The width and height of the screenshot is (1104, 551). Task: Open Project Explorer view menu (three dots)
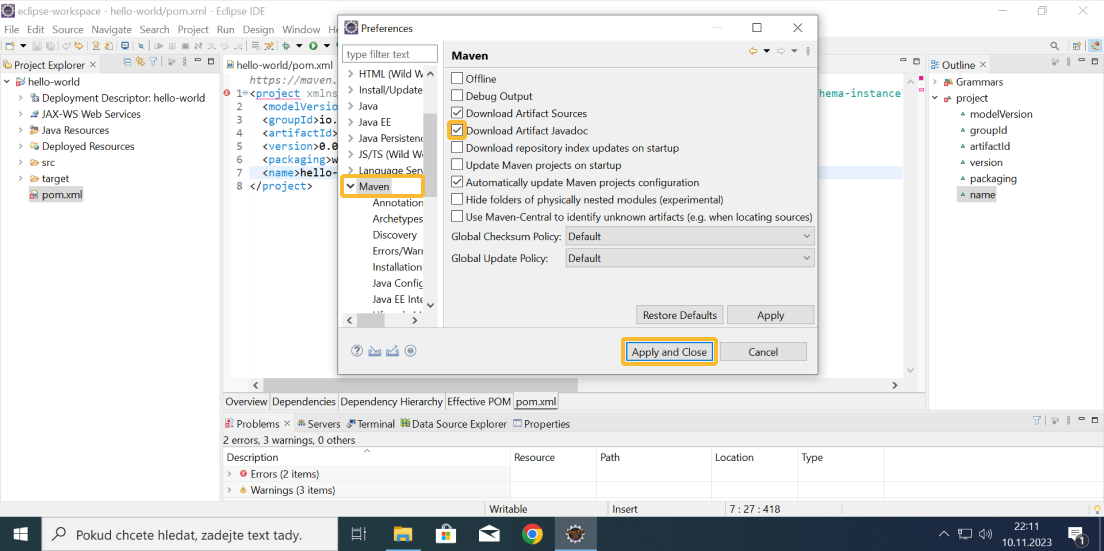(184, 62)
